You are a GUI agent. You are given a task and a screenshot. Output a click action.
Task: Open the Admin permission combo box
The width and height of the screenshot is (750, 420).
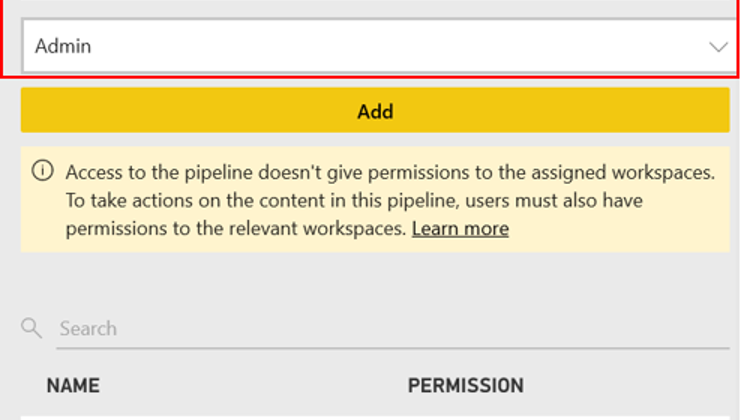coord(375,46)
